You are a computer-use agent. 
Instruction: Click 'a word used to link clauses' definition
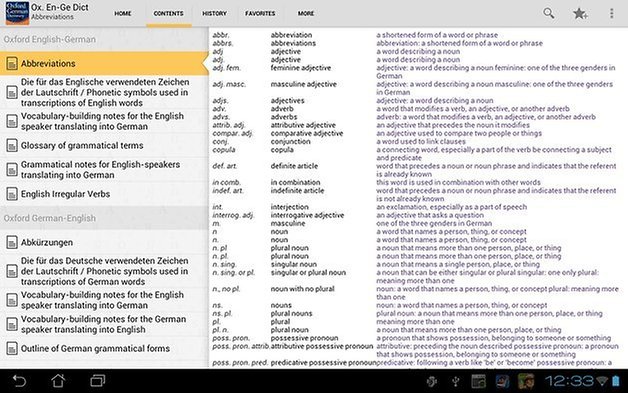(x=421, y=141)
